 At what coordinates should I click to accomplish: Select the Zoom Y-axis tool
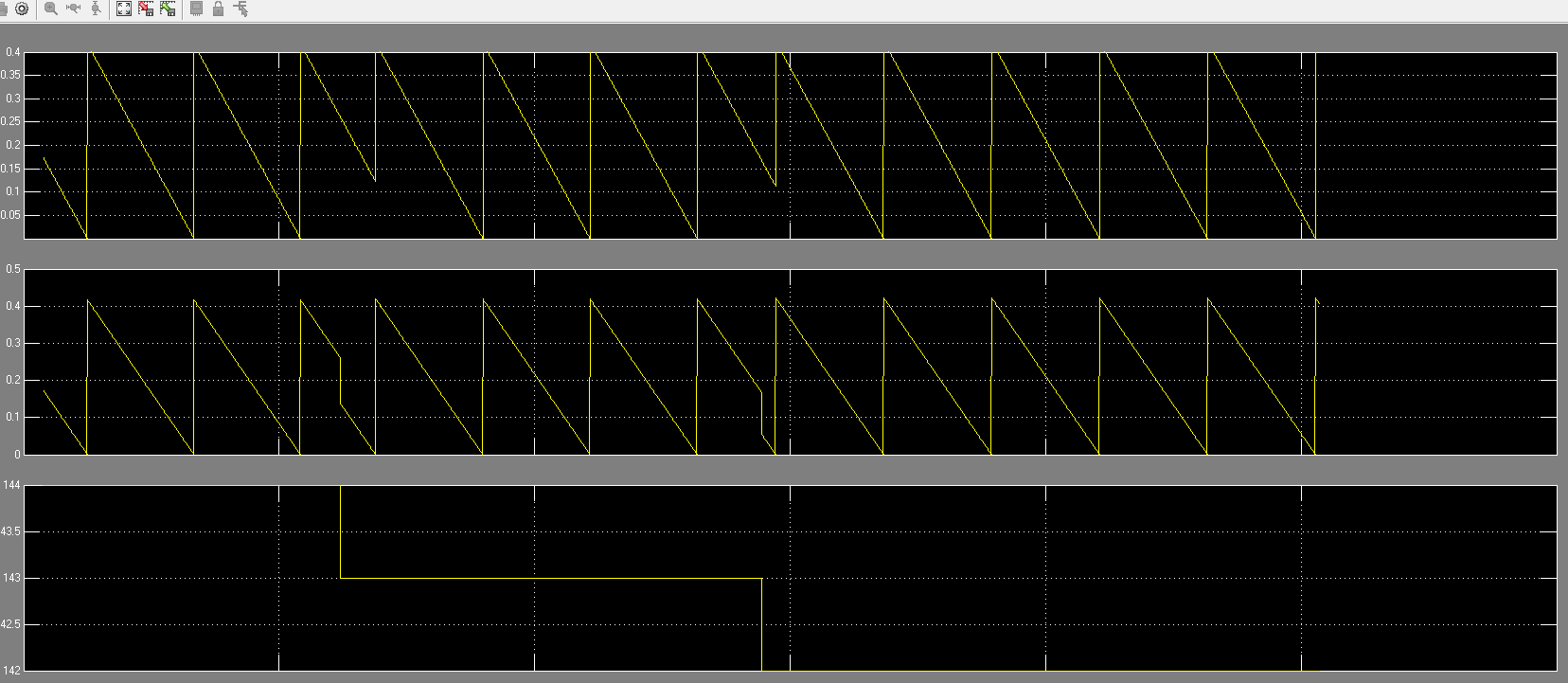(x=96, y=9)
